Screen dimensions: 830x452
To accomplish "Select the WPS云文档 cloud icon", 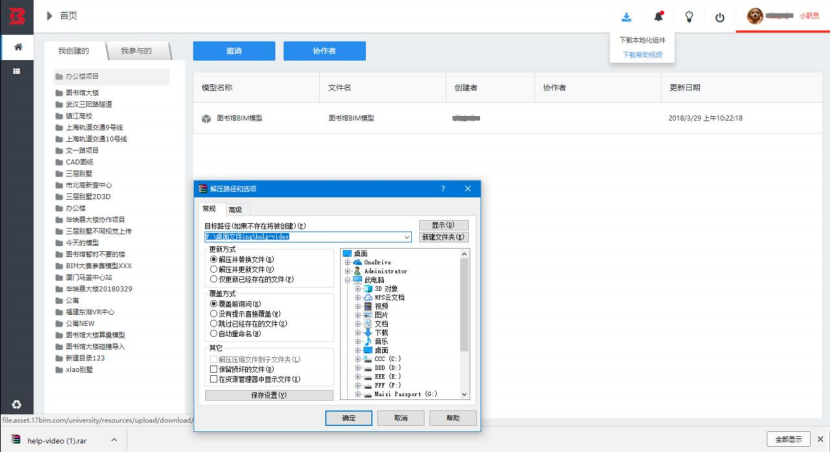I will coord(368,297).
